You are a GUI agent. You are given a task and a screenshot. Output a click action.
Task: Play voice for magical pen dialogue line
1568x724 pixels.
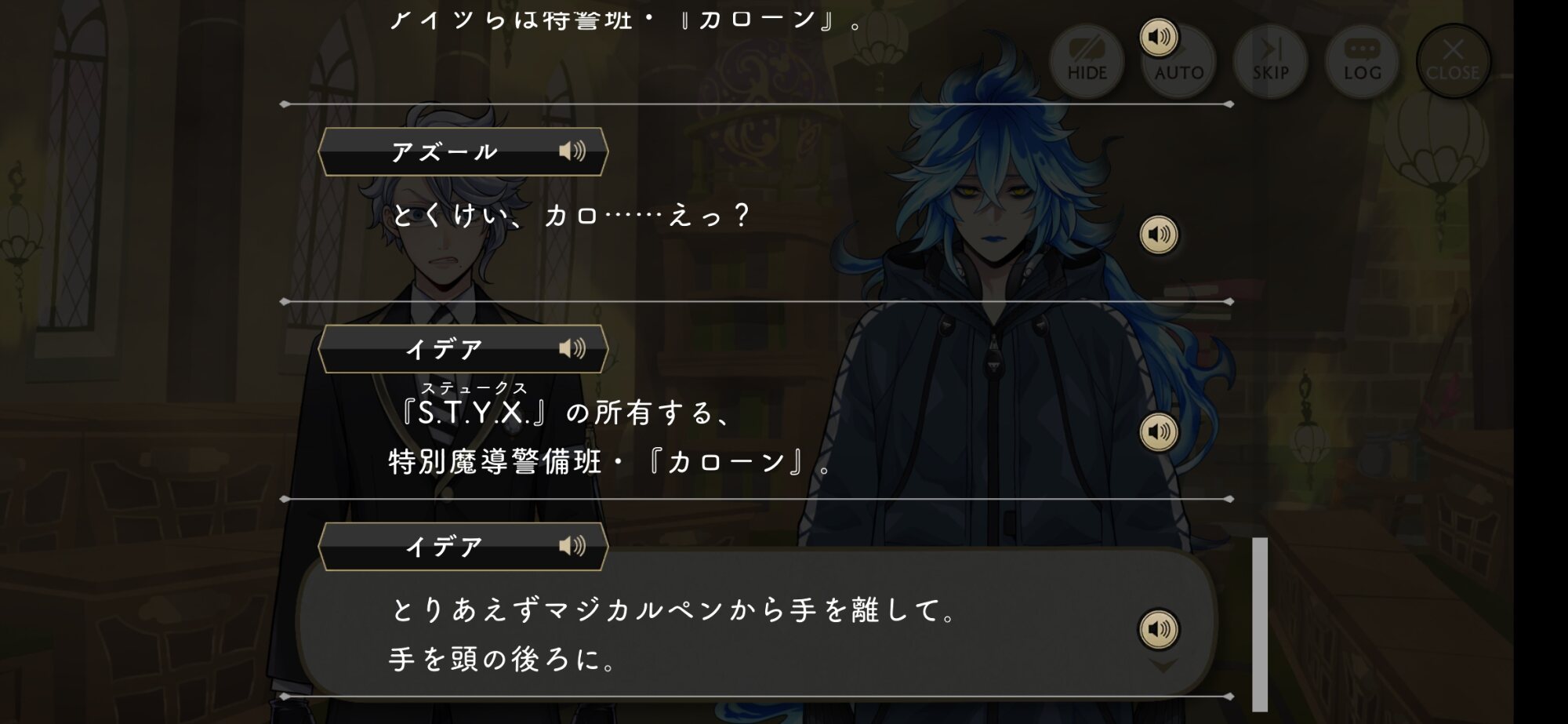pos(1159,629)
